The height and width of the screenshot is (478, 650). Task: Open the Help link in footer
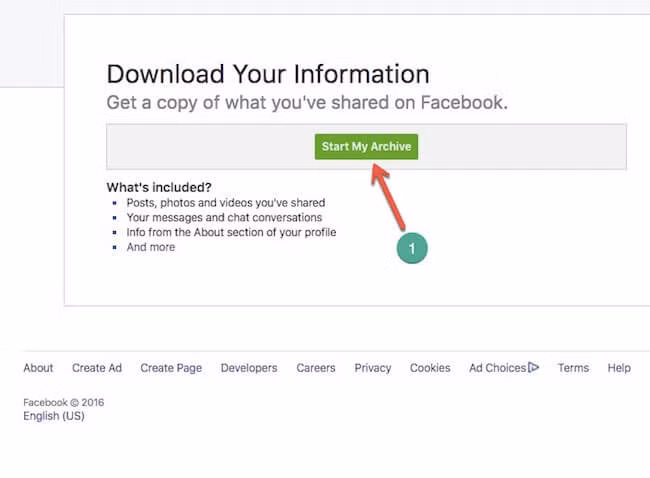pos(619,368)
